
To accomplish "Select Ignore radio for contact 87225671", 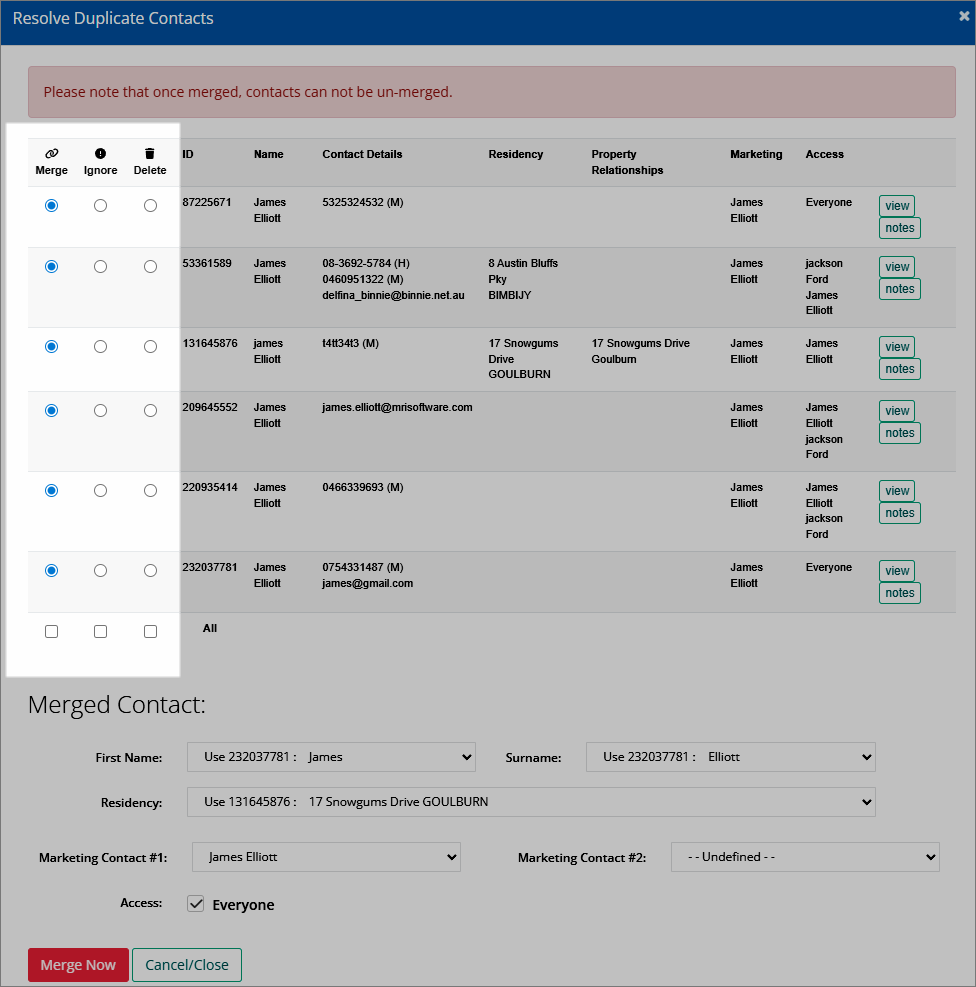I will point(100,205).
